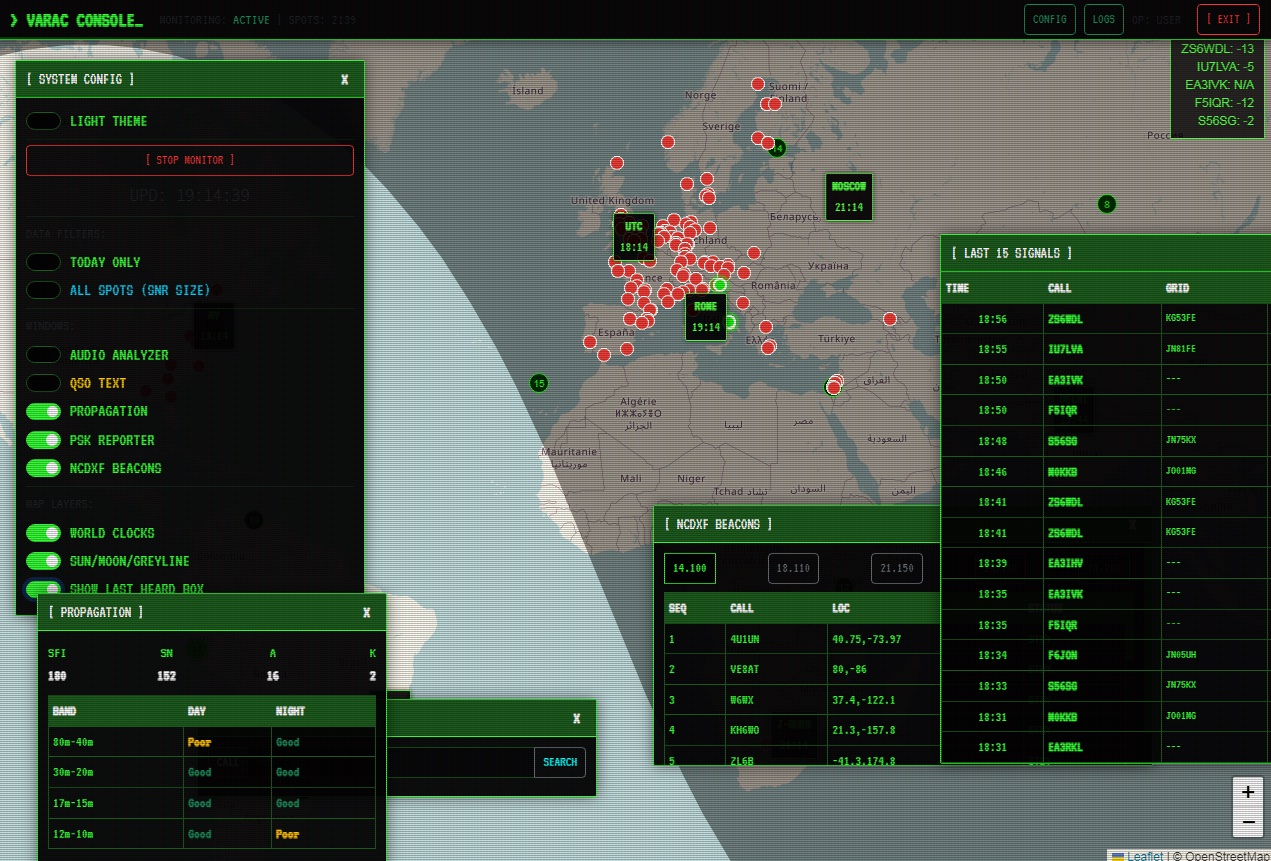Screen dimensions: 1271x861
Task: Toggle the Audio Analyzer window switch
Action: [x=44, y=355]
